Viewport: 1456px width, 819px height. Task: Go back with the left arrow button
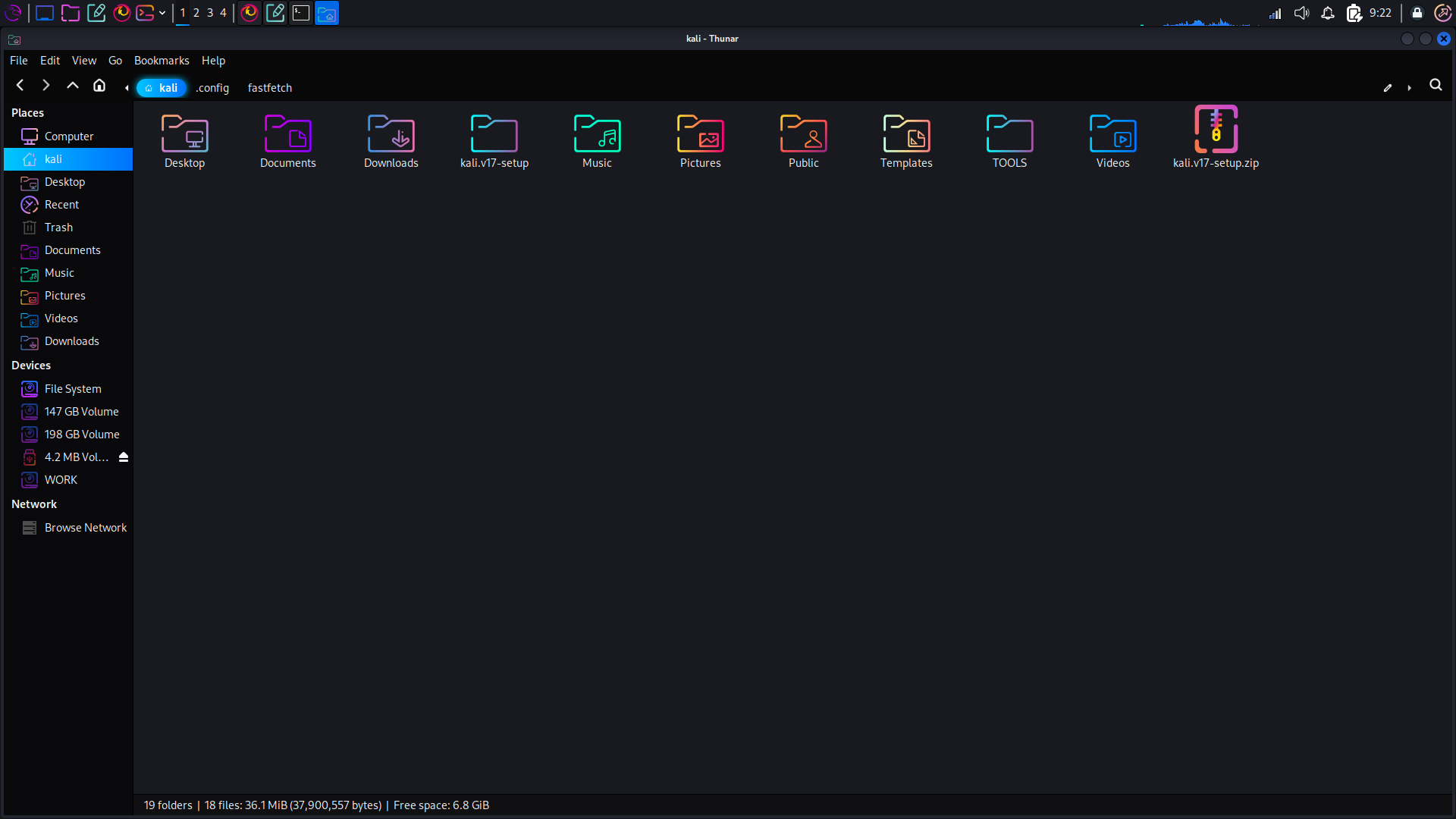[x=20, y=86]
